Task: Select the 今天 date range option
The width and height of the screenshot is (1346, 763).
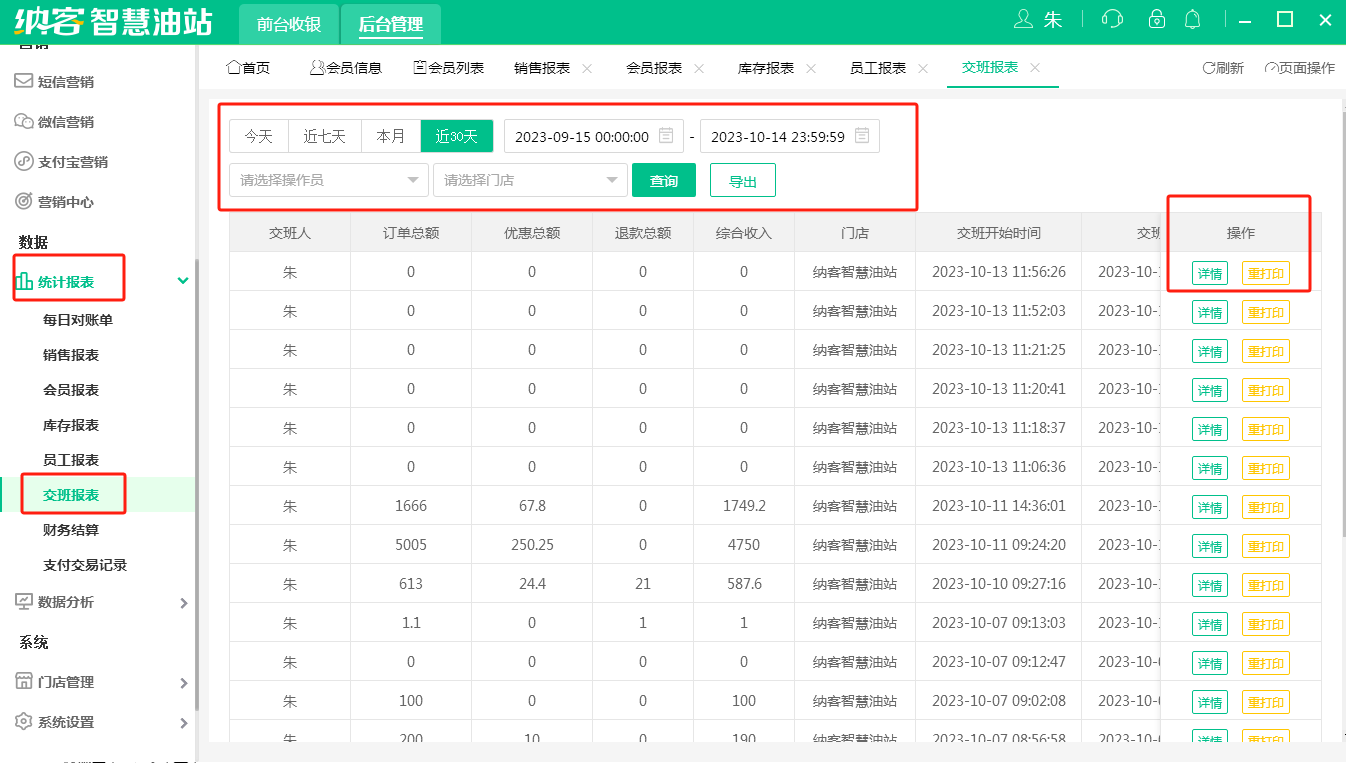Action: (259, 136)
